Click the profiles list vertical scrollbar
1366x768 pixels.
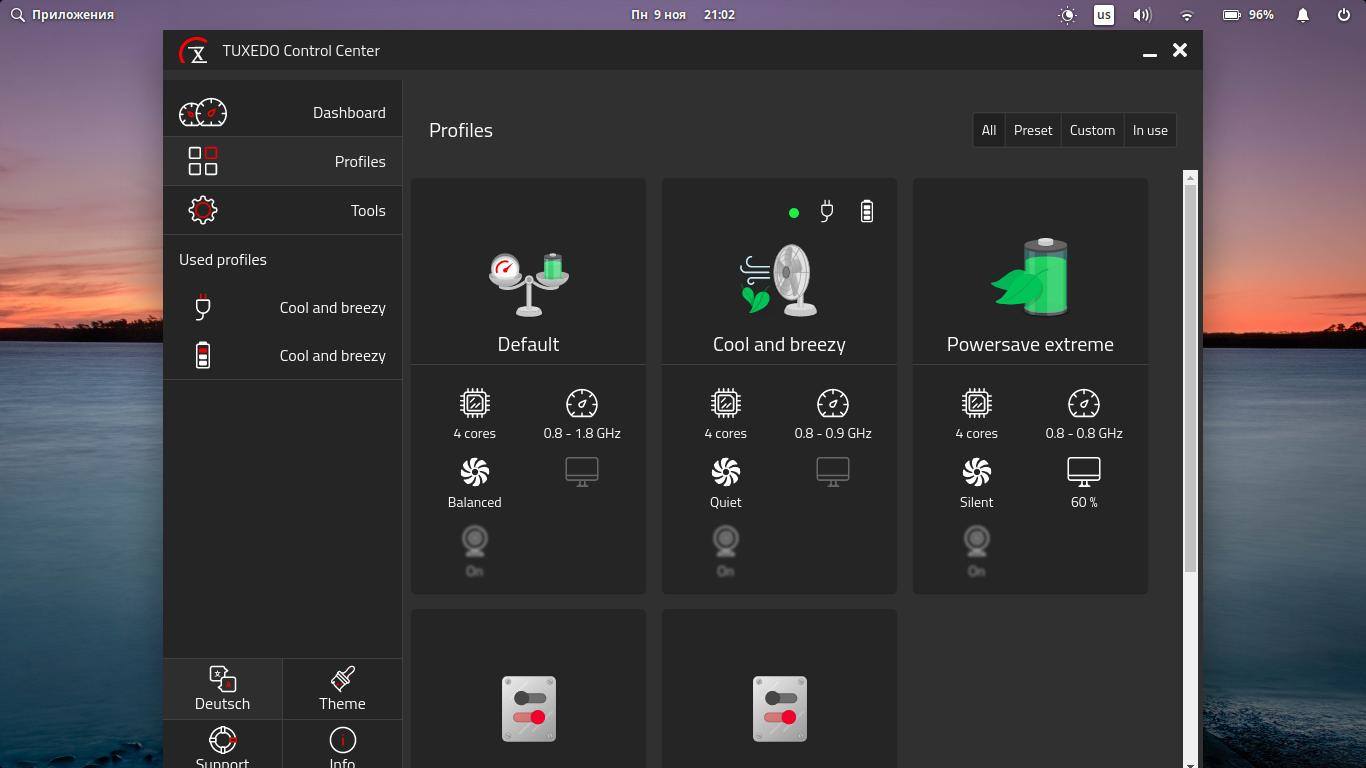(x=1190, y=378)
